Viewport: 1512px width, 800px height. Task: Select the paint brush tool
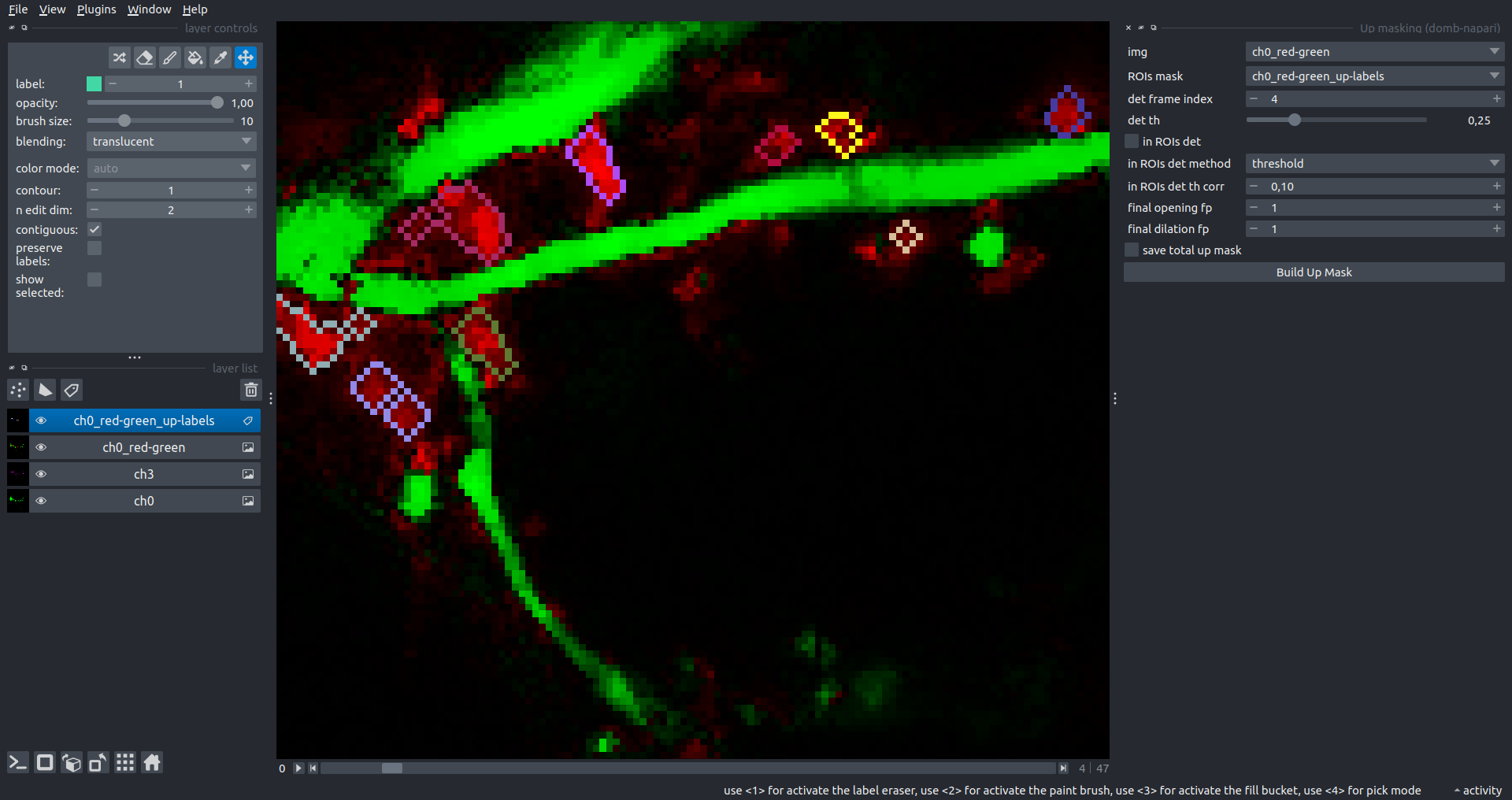tap(169, 57)
